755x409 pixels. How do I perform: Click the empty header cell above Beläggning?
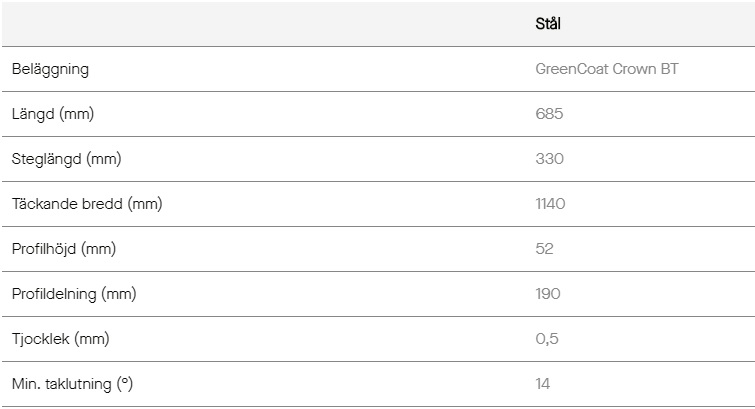265,24
